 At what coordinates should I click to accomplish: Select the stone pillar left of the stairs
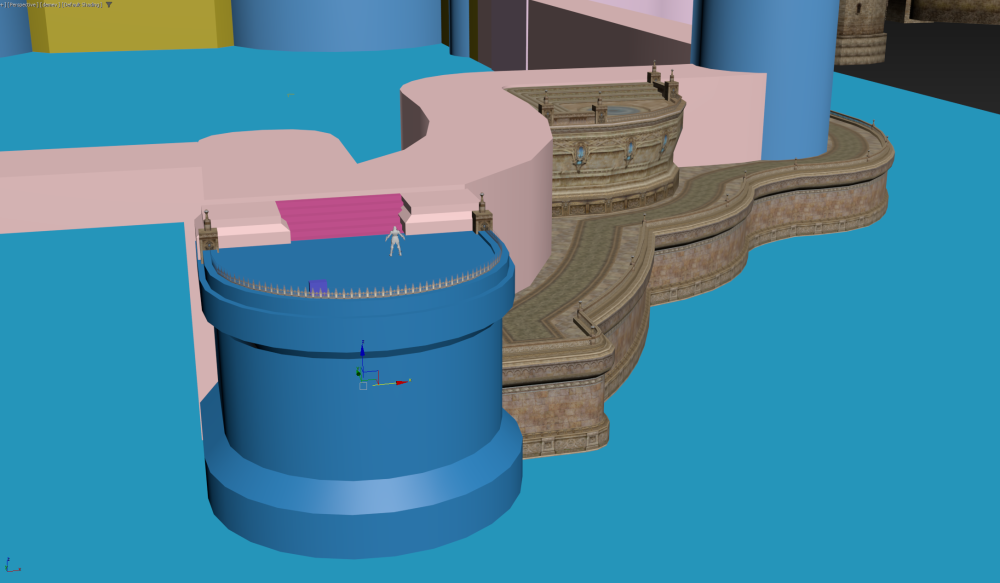208,232
